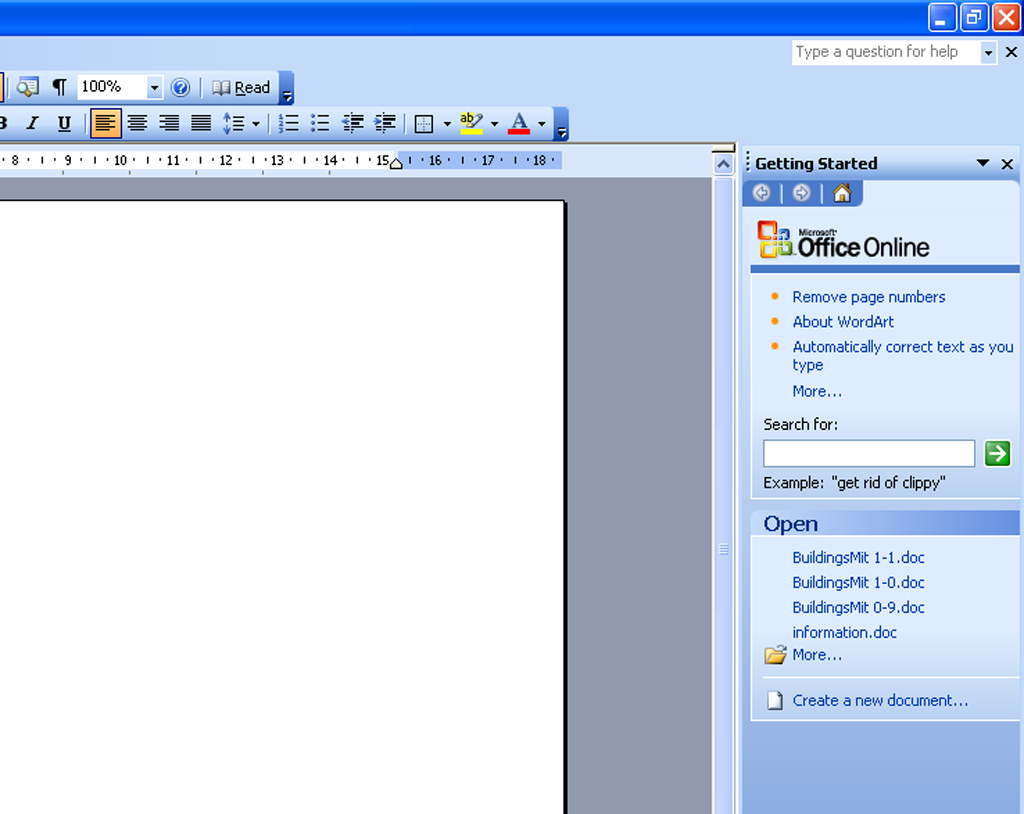Viewport: 1024px width, 814px height.
Task: Open the zoom percentage dropdown
Action: [154, 88]
